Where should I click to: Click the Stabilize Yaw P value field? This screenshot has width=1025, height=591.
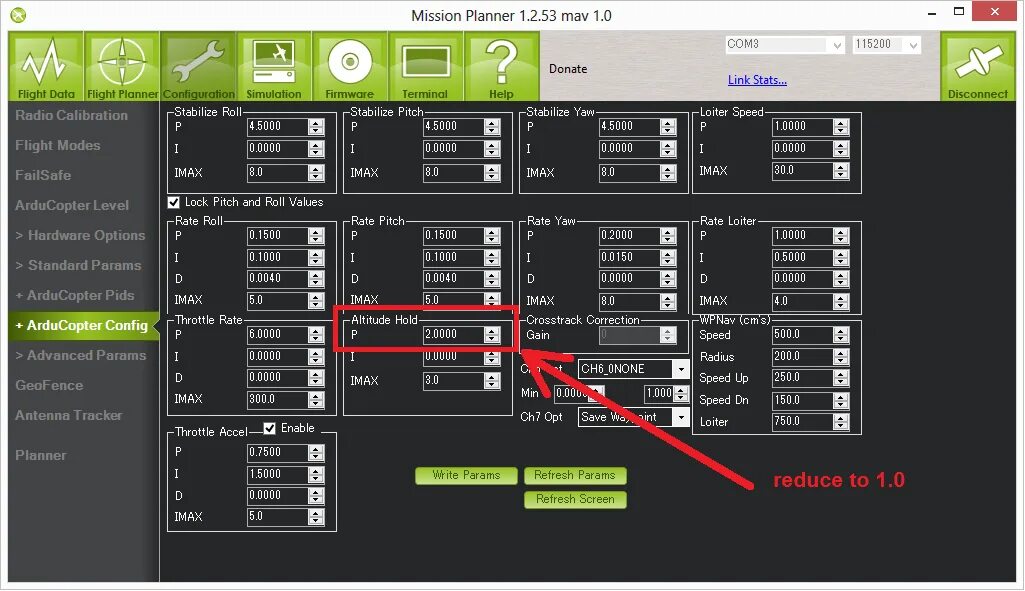pos(629,126)
